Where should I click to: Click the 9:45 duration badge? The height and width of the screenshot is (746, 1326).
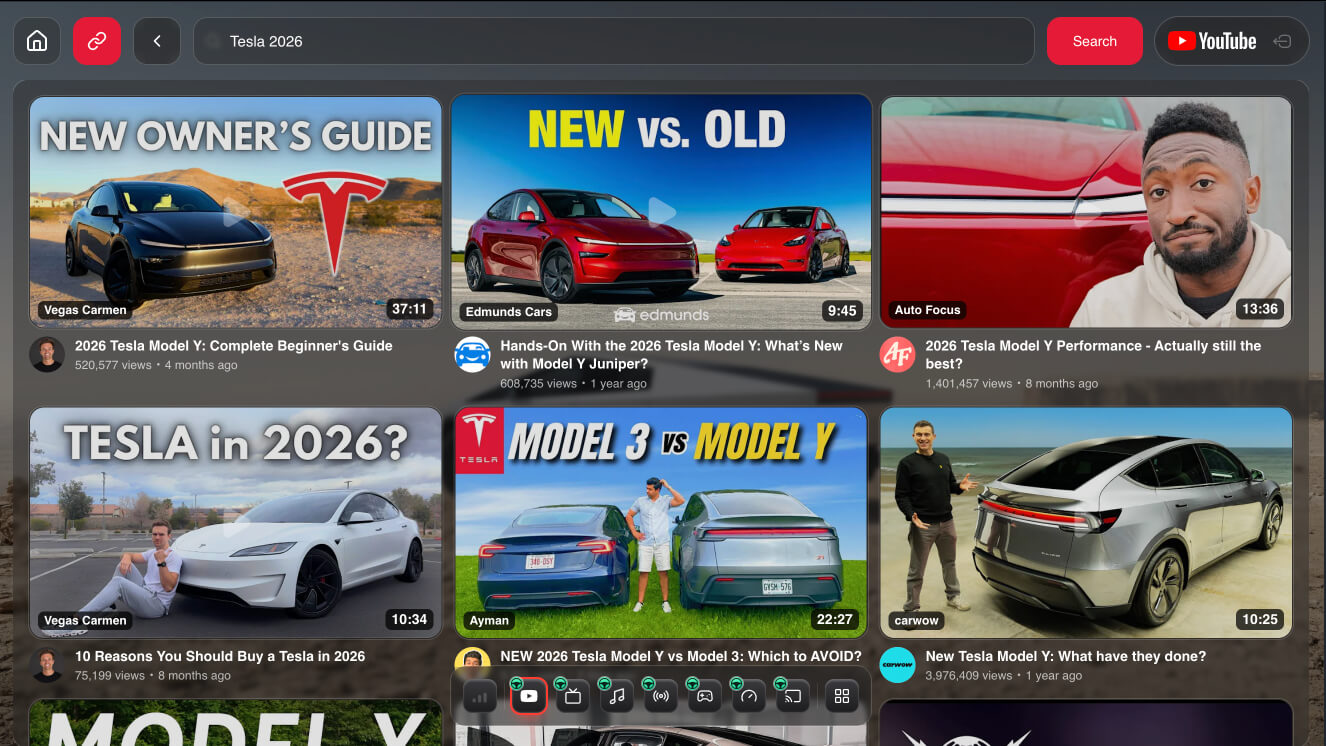pyautogui.click(x=842, y=311)
